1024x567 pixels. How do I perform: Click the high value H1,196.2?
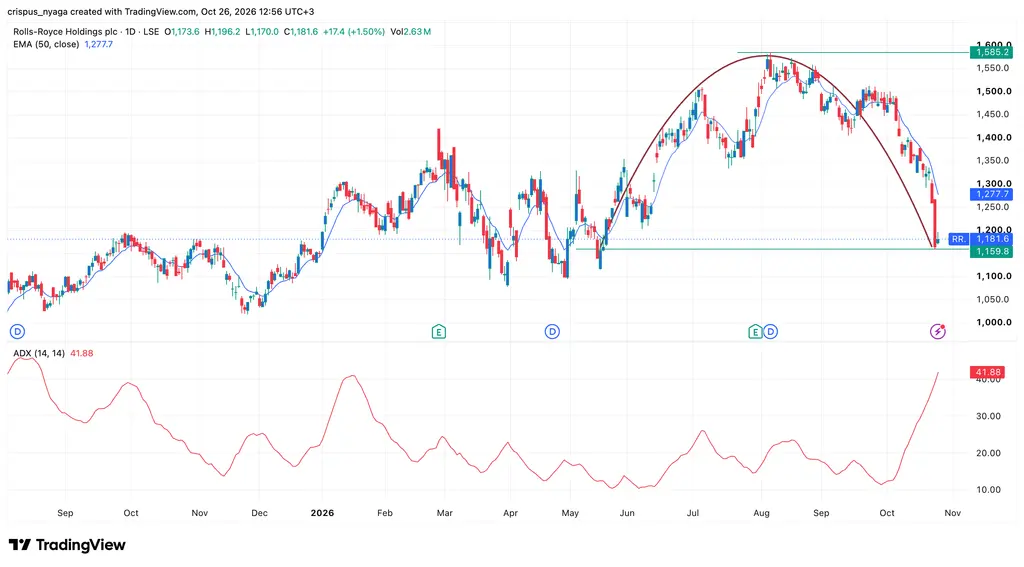223,31
